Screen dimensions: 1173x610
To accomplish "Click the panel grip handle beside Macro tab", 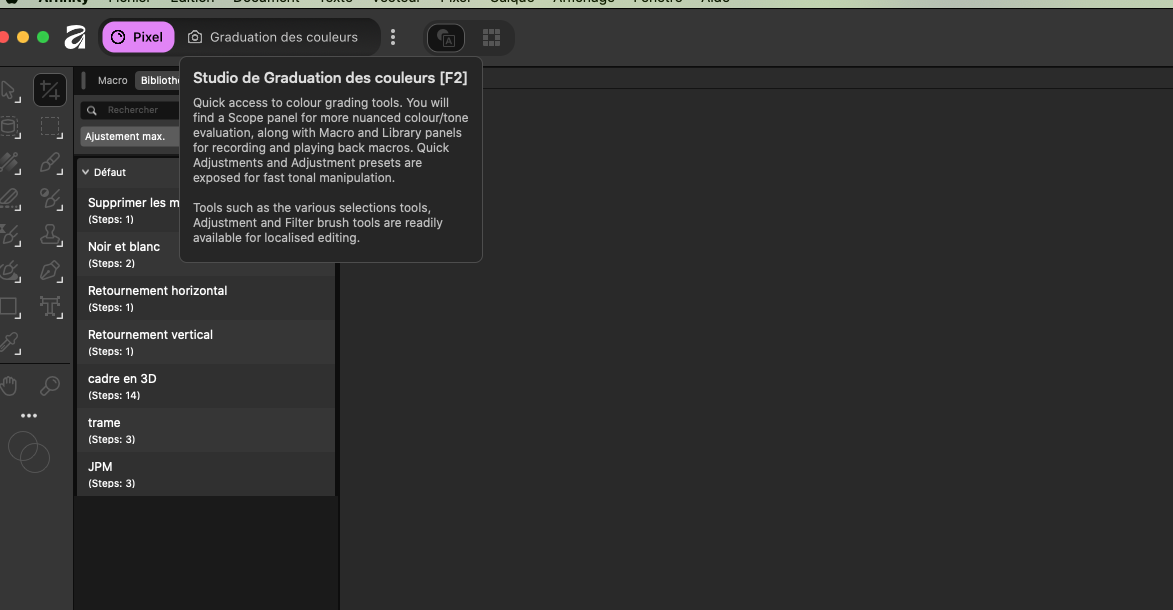I will click(84, 80).
